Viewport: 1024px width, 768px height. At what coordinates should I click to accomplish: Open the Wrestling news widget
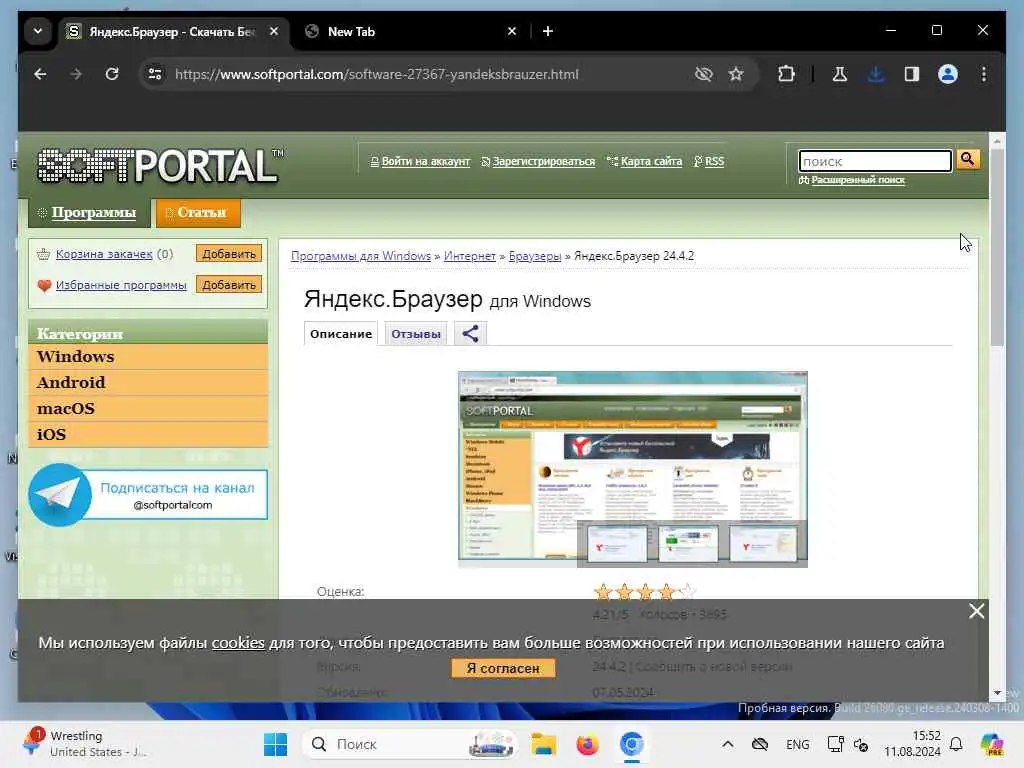pos(85,744)
